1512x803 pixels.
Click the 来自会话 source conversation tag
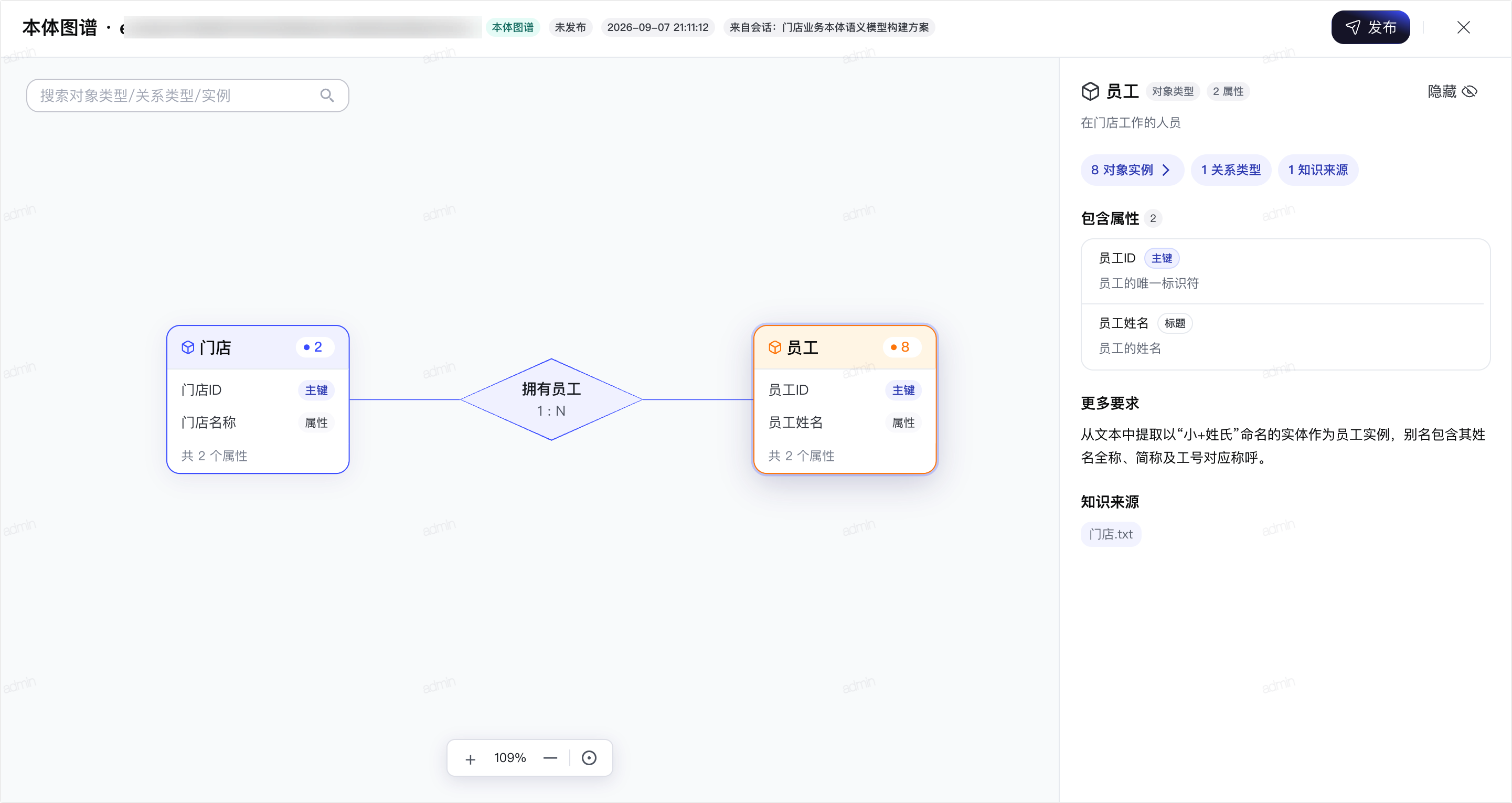click(829, 28)
